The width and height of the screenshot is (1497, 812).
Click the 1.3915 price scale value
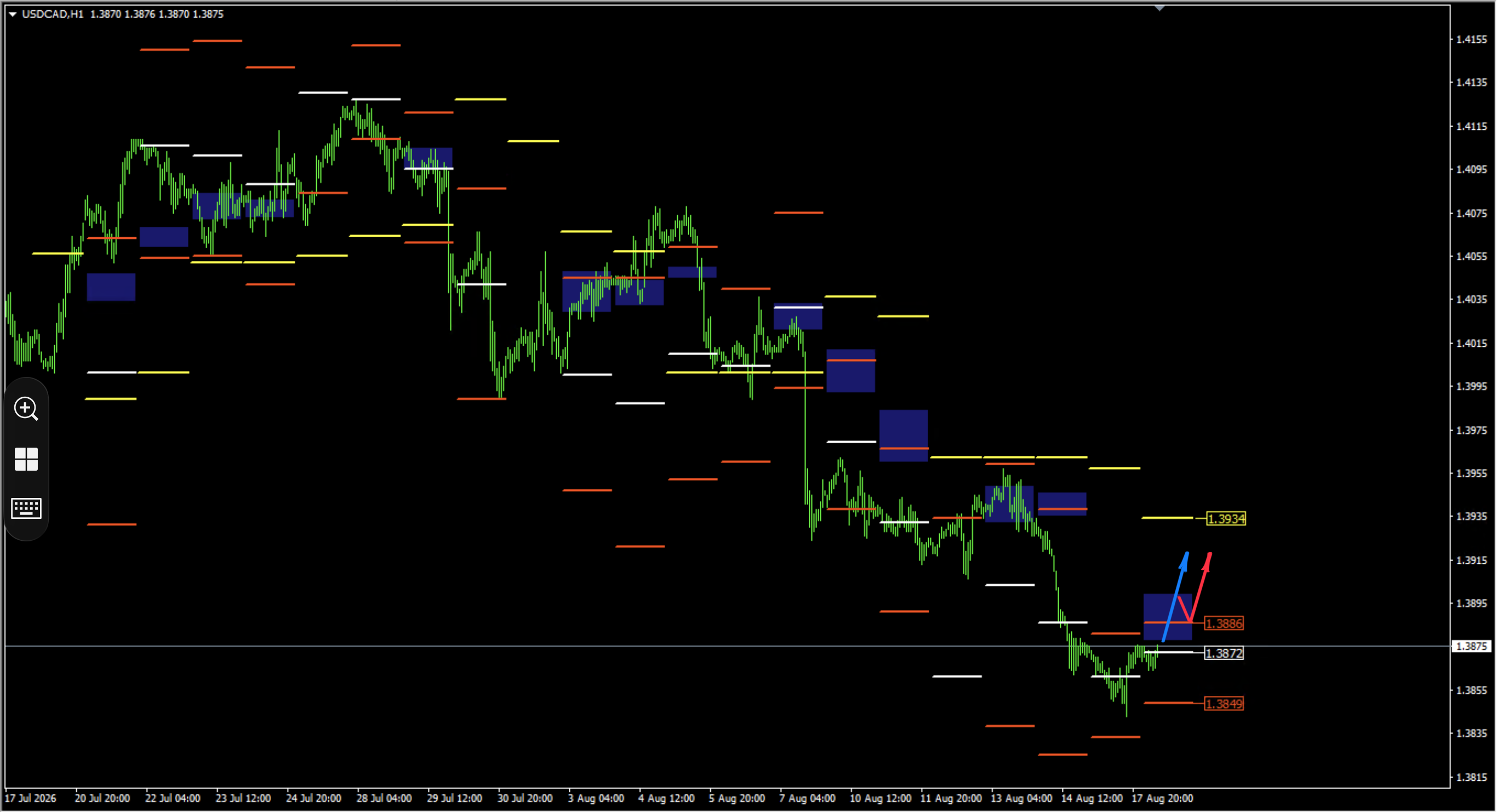click(x=1471, y=561)
